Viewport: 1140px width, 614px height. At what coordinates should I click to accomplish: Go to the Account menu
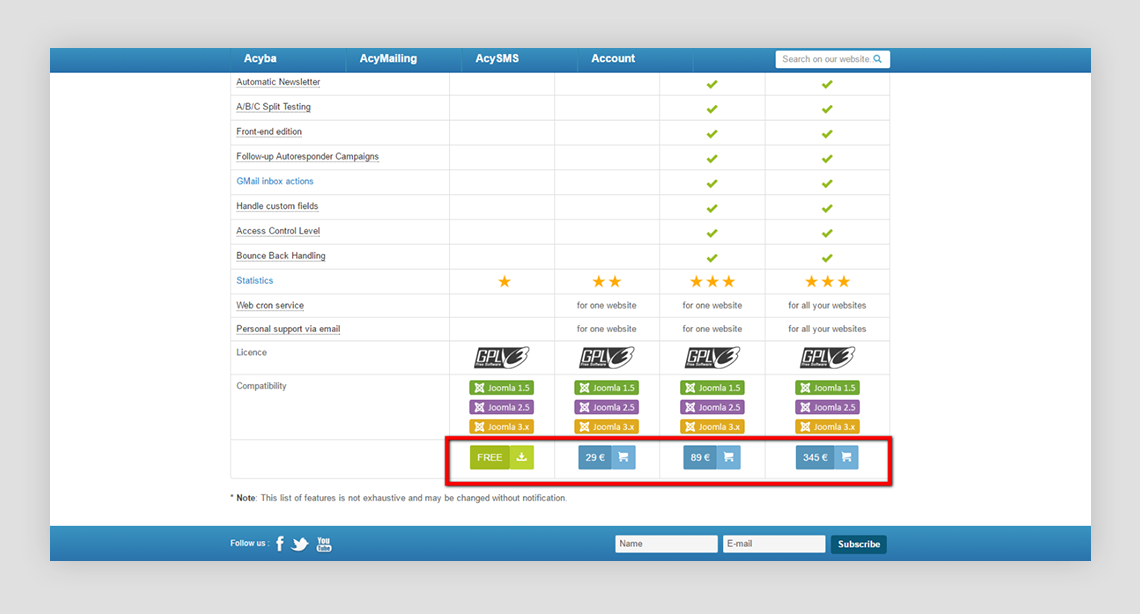pos(613,59)
